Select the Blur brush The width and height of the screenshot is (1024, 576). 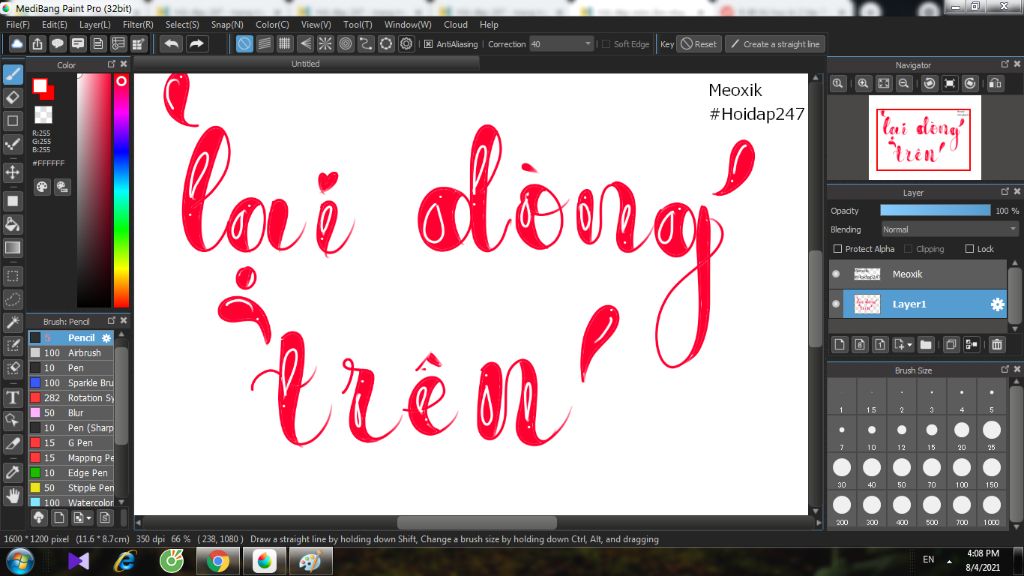(71, 413)
